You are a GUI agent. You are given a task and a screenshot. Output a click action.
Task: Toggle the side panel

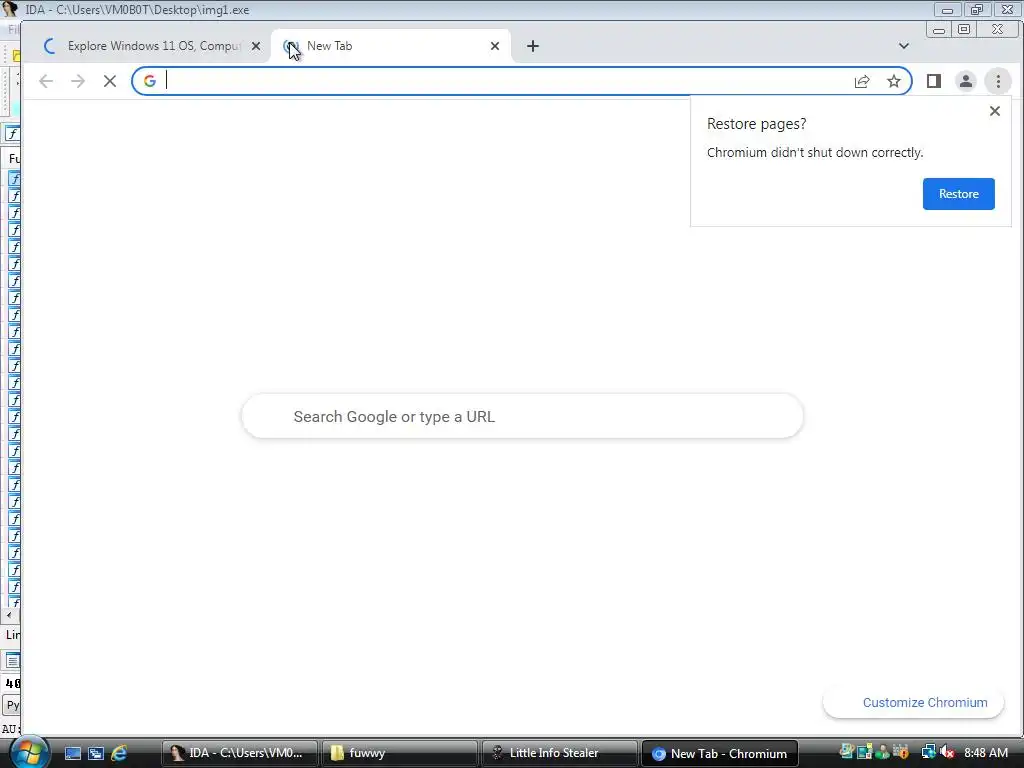coord(934,81)
